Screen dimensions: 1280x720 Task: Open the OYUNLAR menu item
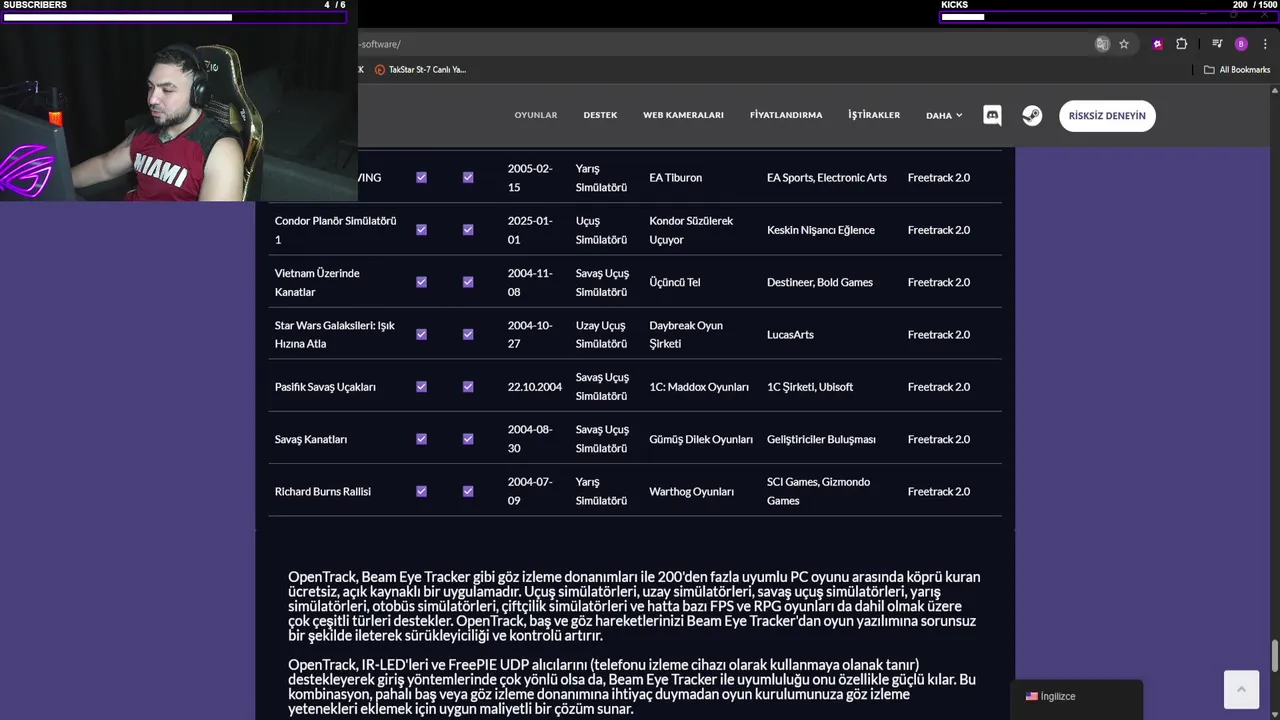tap(536, 115)
